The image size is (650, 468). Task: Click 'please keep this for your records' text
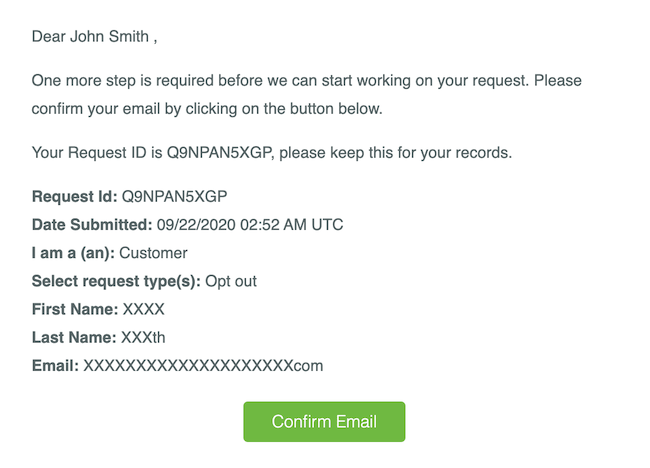point(395,153)
